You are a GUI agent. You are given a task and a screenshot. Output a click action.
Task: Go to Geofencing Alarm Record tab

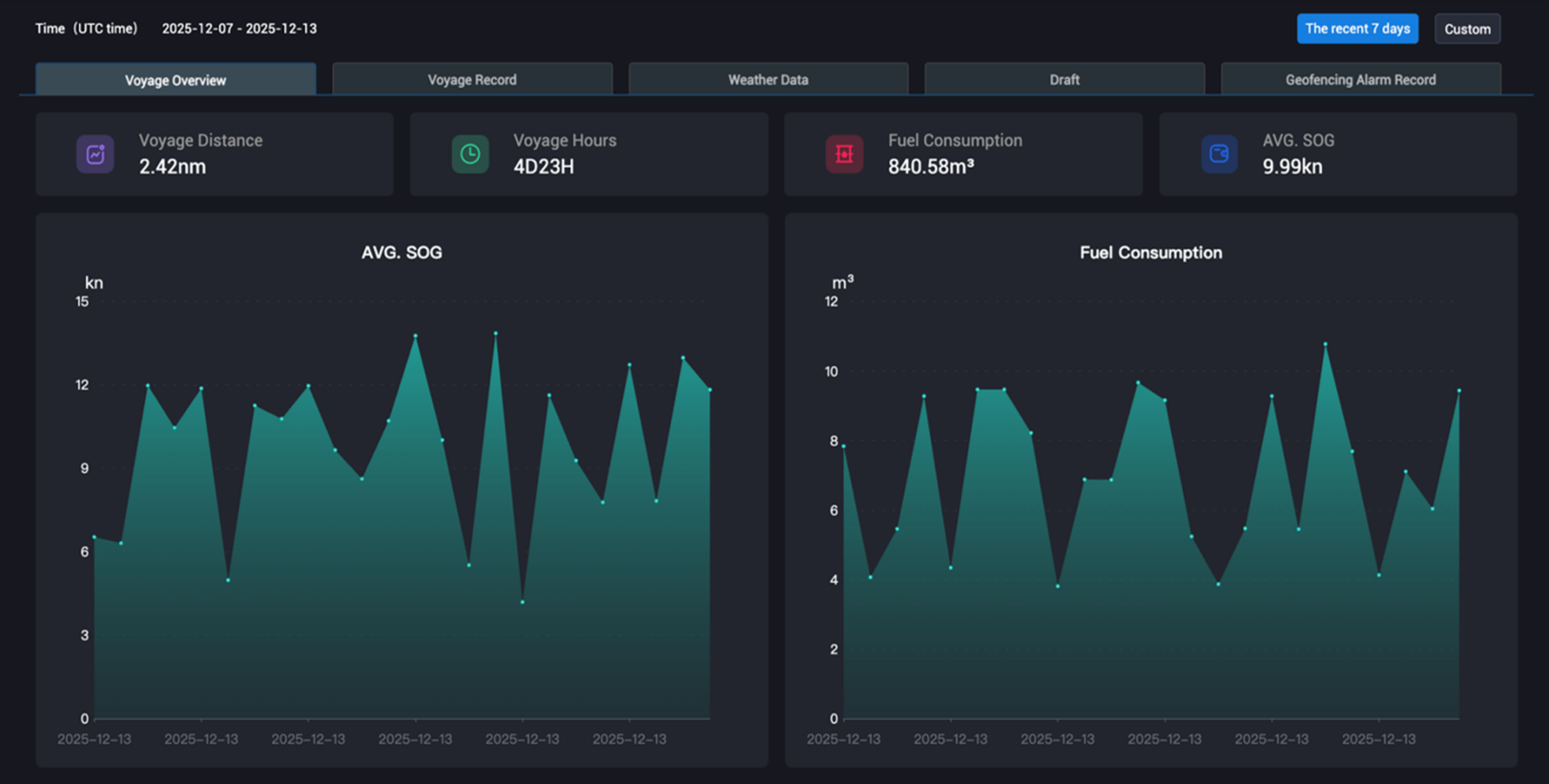click(x=1360, y=80)
